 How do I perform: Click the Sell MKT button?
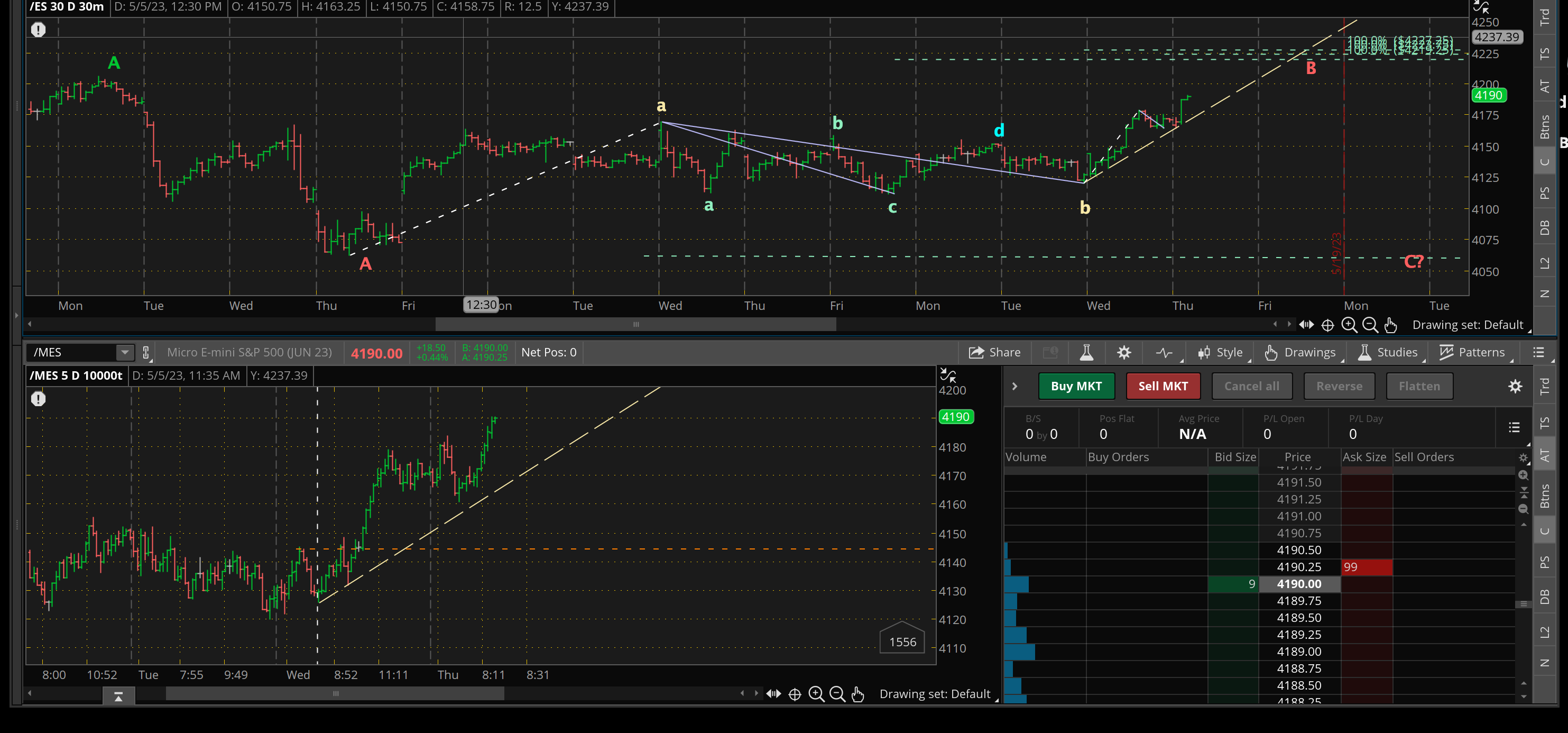(x=1163, y=386)
